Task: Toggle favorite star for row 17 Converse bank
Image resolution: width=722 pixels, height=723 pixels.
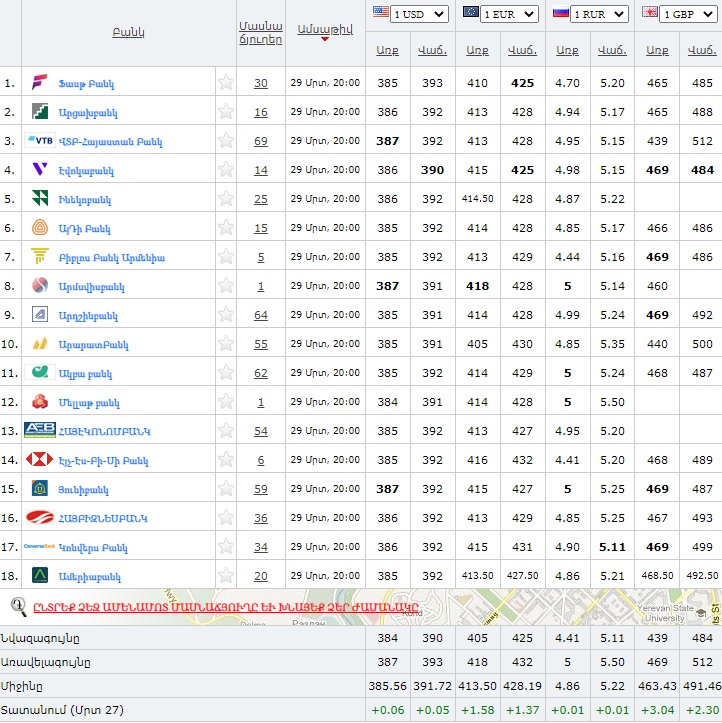Action: pos(226,546)
